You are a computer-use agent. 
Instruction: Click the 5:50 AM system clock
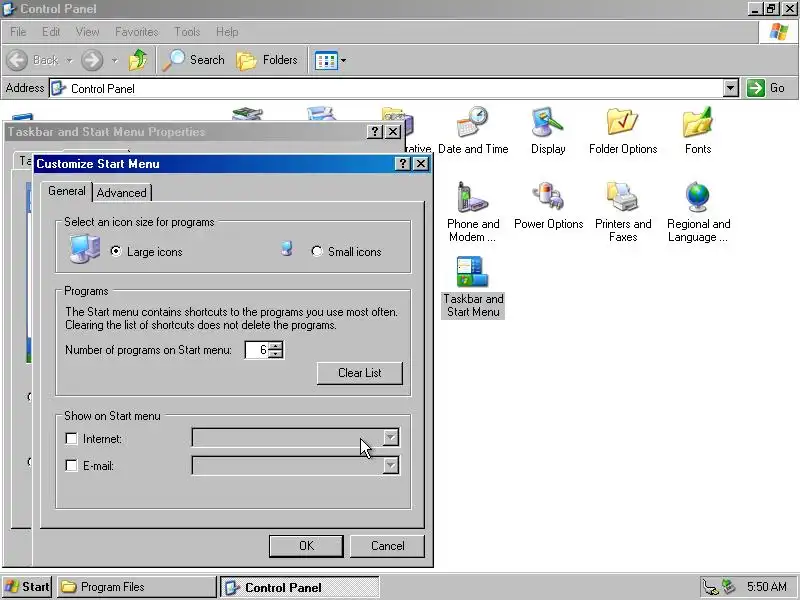766,587
